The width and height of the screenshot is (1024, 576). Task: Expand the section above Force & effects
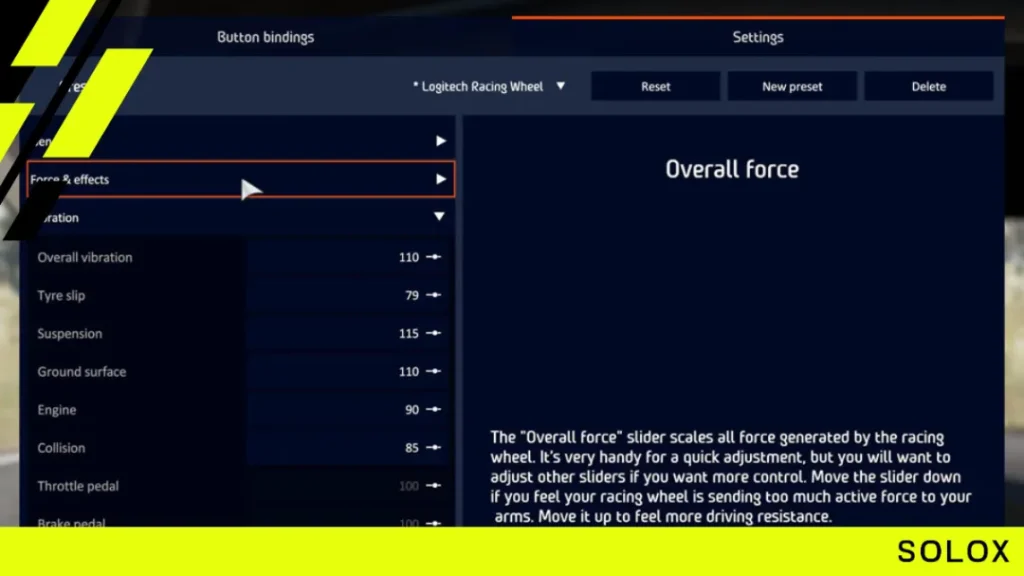pyautogui.click(x=440, y=141)
